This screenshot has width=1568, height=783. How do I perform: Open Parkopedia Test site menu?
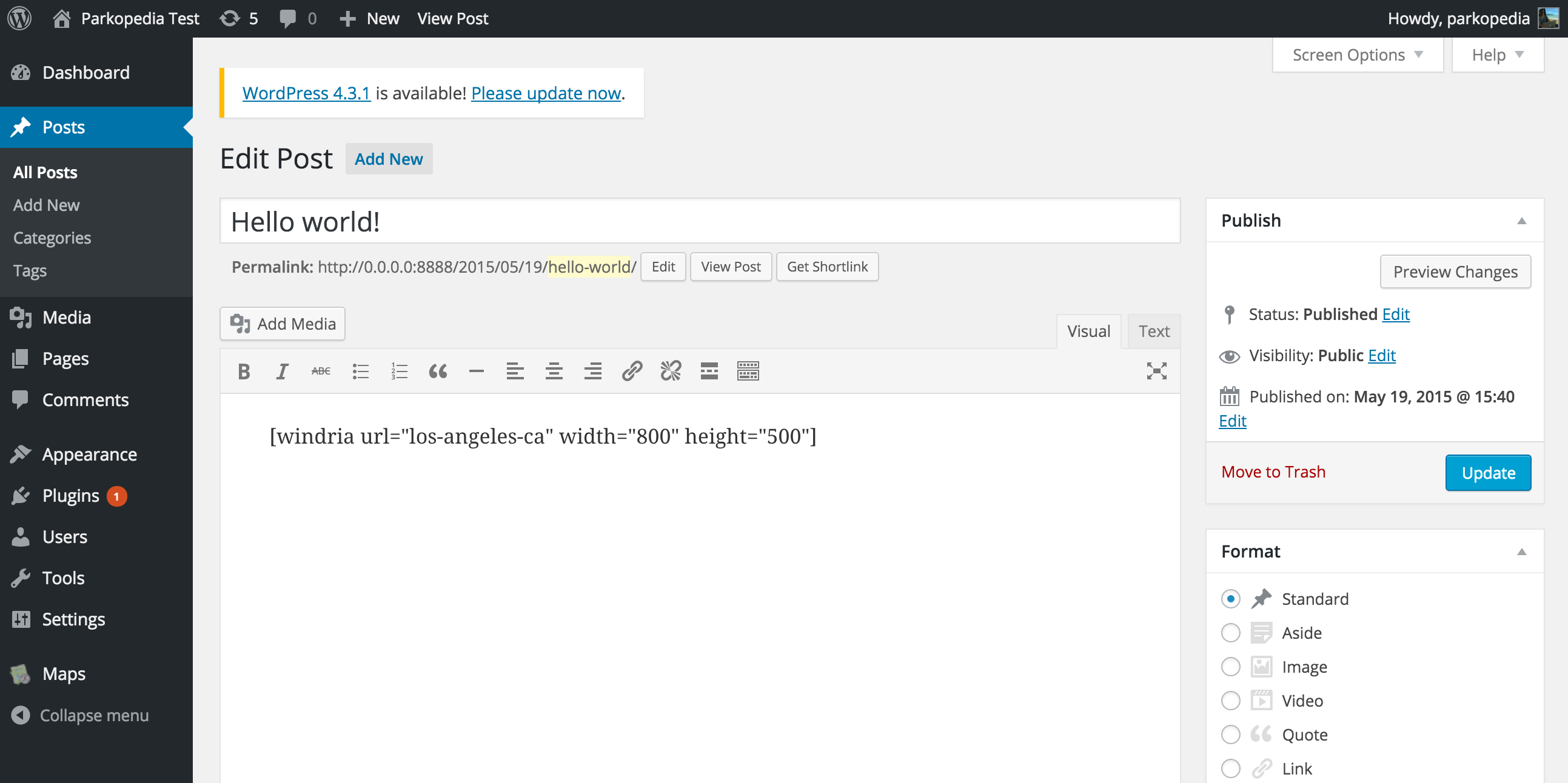[126, 18]
